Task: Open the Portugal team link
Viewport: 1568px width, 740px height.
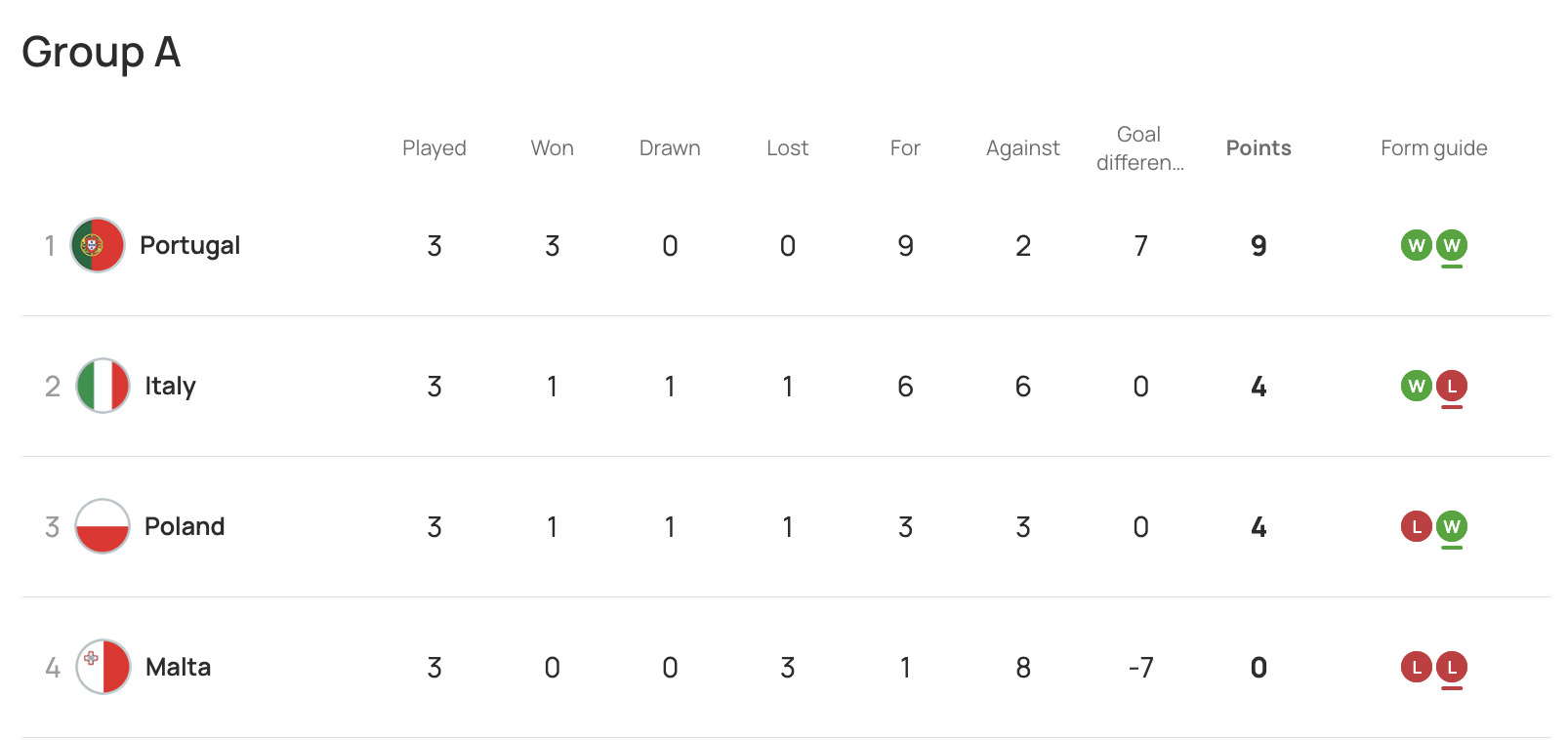Action: [x=189, y=245]
